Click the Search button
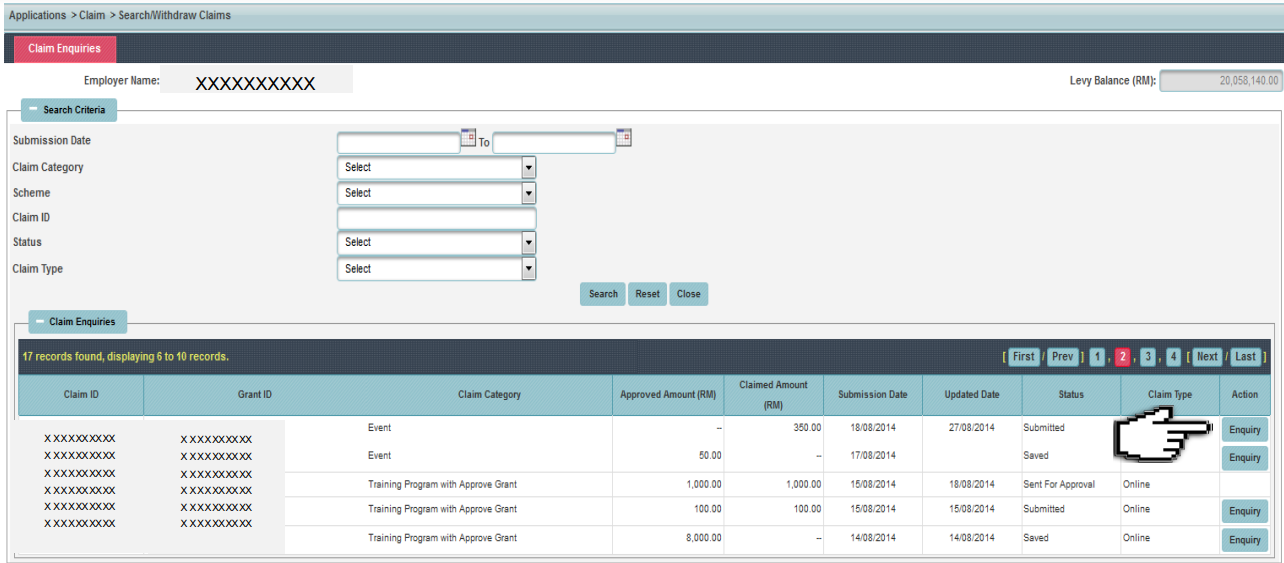 603,294
